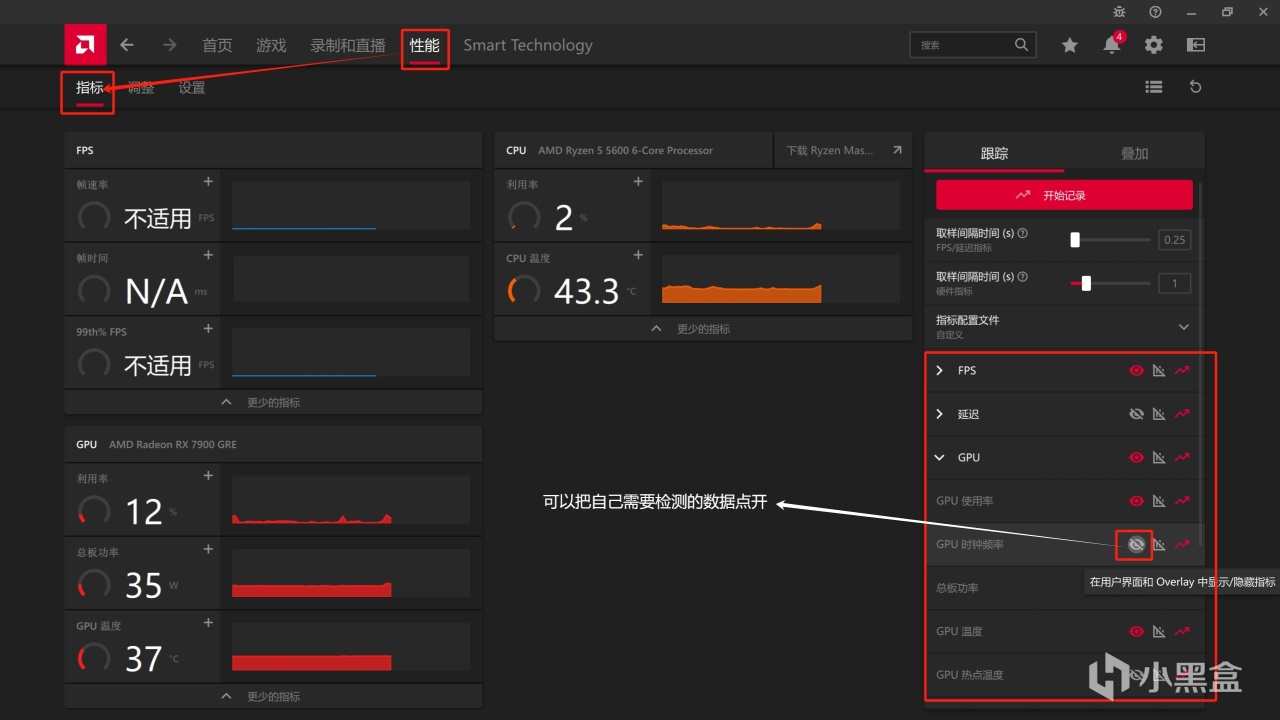1280x720 pixels.
Task: Go forward with the right arrow icon
Action: (x=170, y=45)
